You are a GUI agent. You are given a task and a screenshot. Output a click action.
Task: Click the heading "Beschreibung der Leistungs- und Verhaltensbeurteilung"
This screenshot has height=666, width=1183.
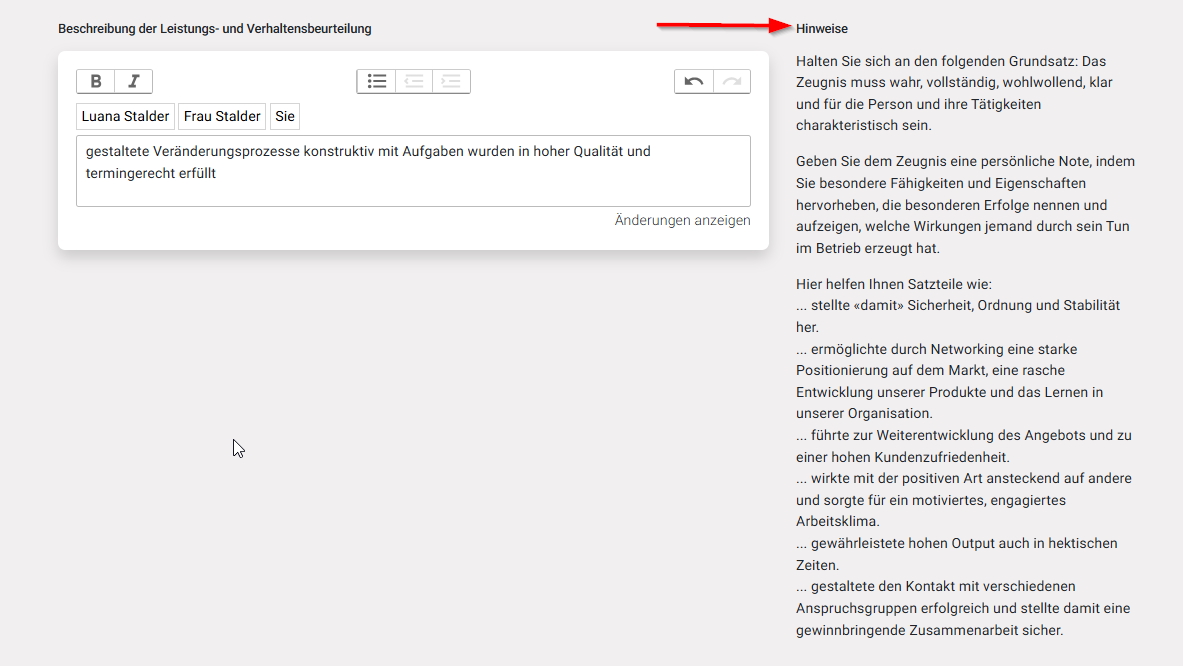(215, 29)
